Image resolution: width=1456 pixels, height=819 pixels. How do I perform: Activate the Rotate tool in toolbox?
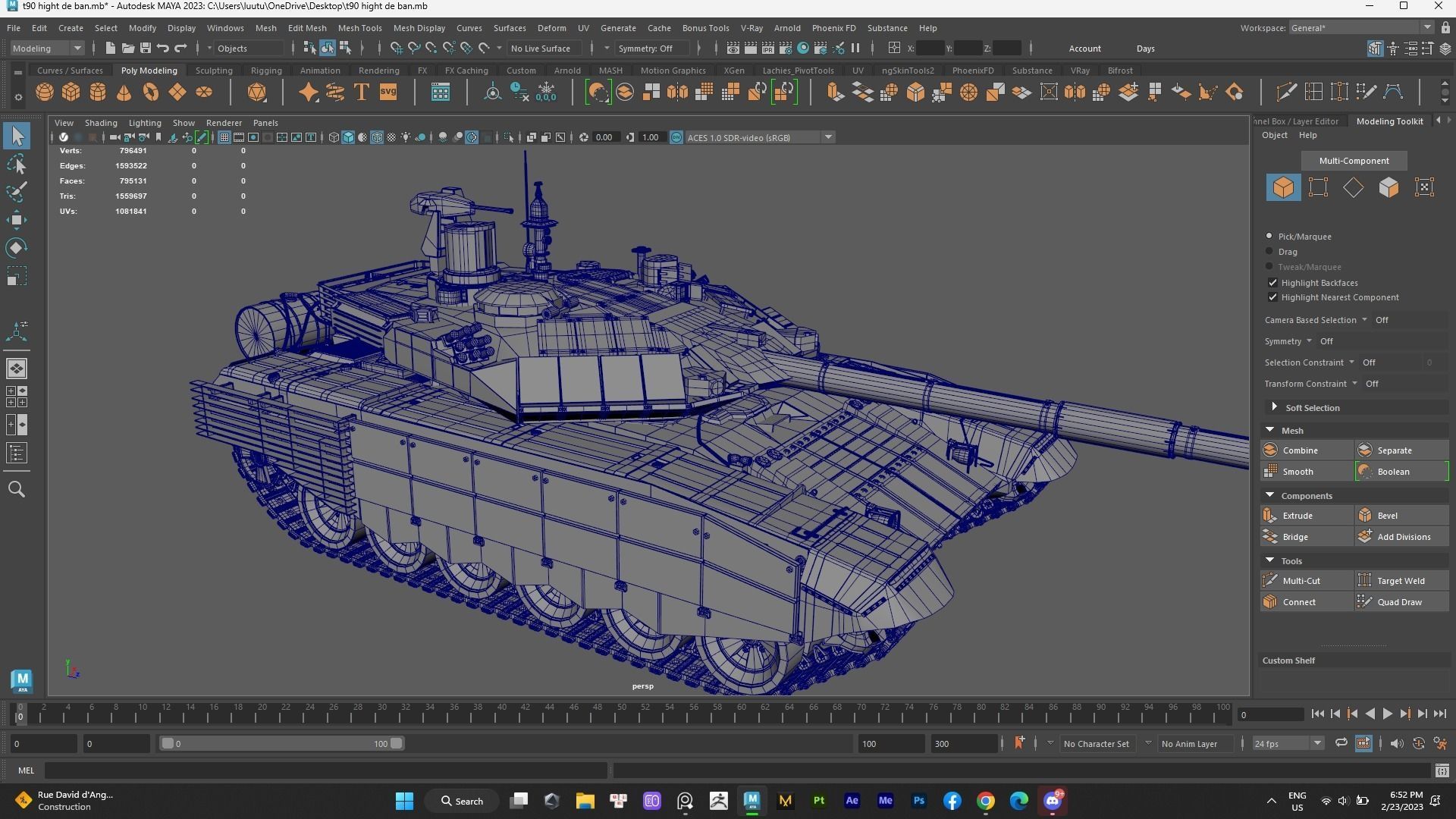[x=17, y=248]
